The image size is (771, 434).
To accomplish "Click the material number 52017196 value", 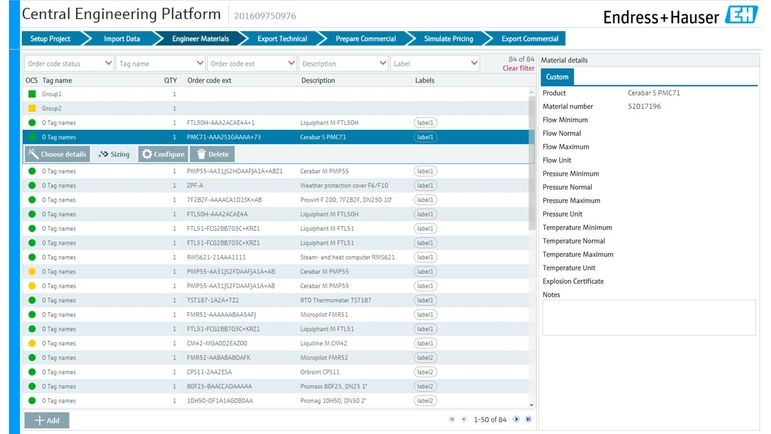I will point(644,106).
